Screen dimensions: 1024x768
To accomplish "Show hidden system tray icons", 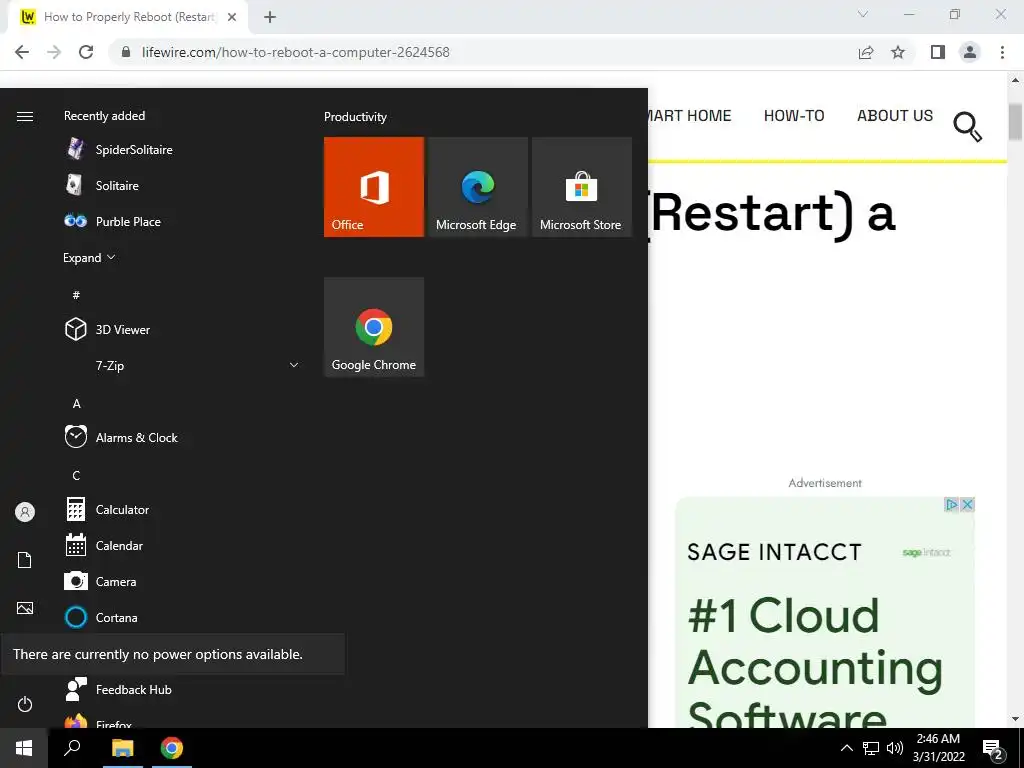I will click(846, 748).
